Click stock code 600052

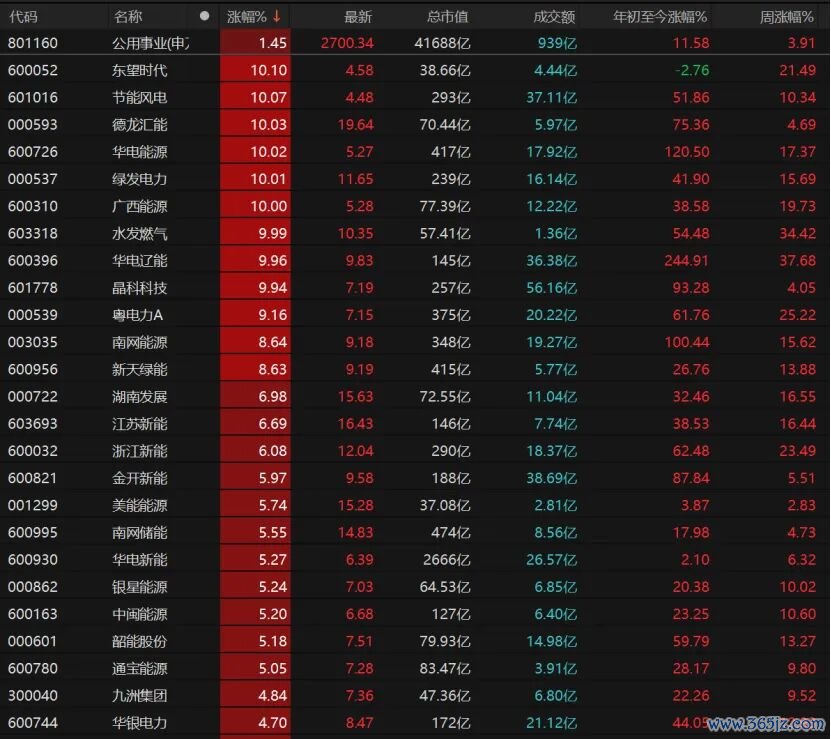coord(33,70)
